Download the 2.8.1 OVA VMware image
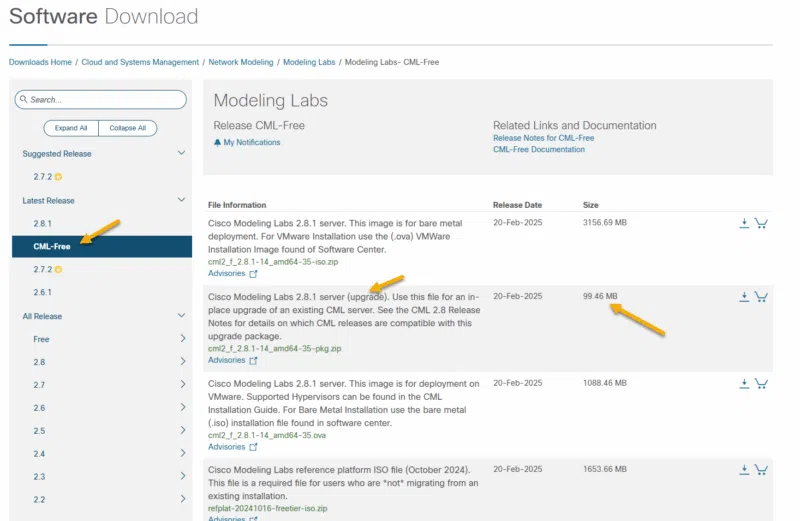 744,383
